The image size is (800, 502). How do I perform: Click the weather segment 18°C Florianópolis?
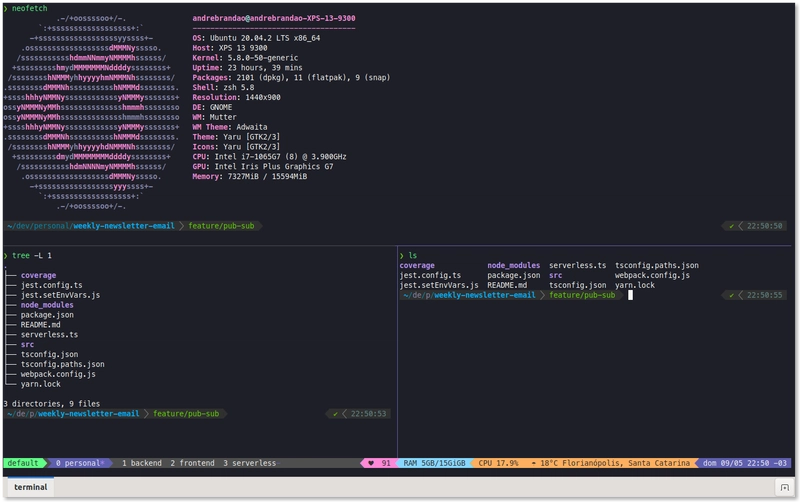point(610,463)
